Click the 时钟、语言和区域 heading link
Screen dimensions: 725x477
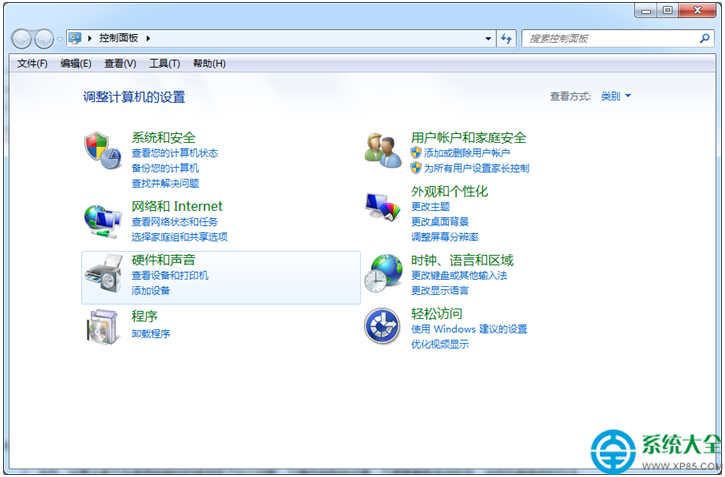pos(462,260)
